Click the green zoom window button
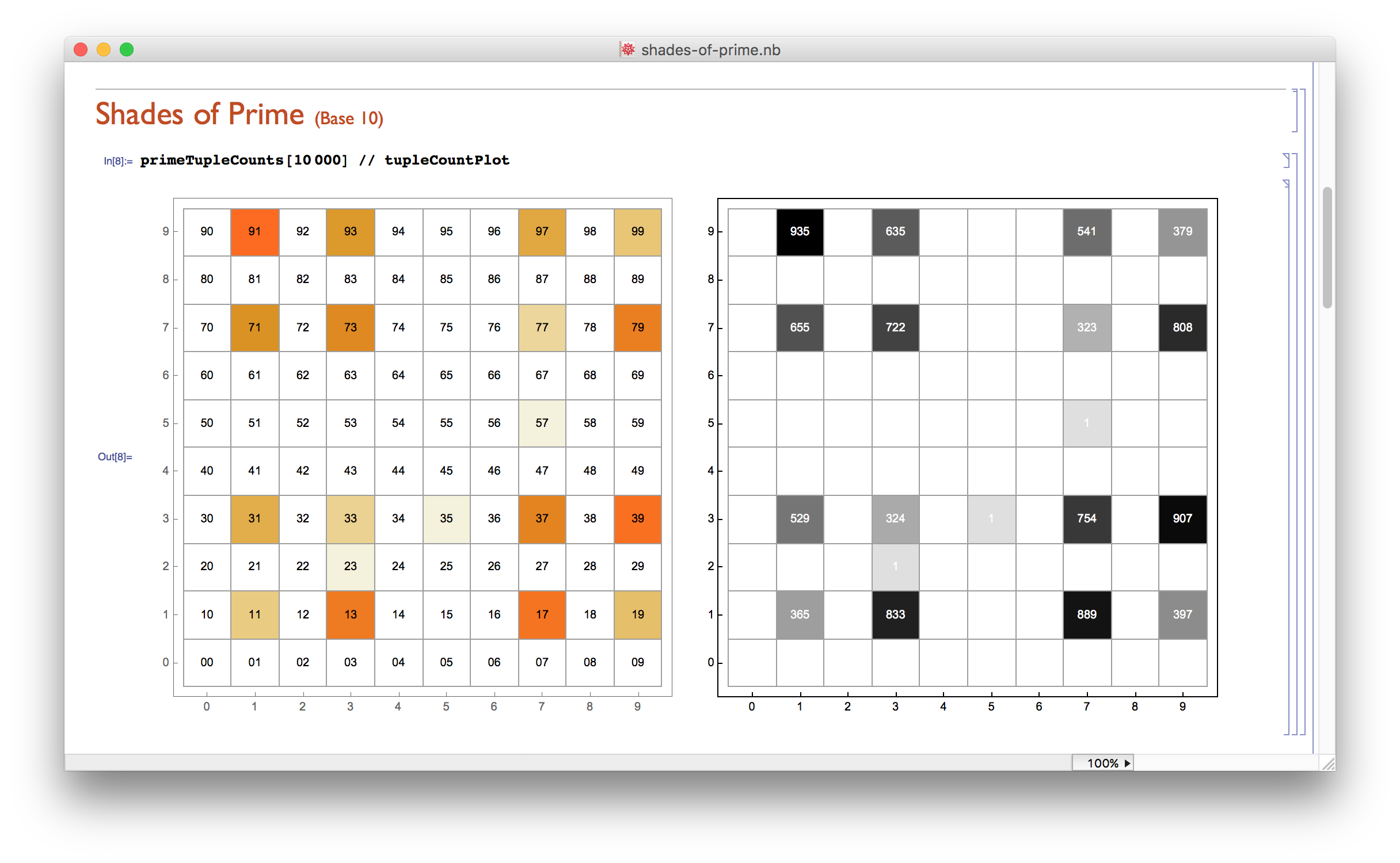 point(127,49)
